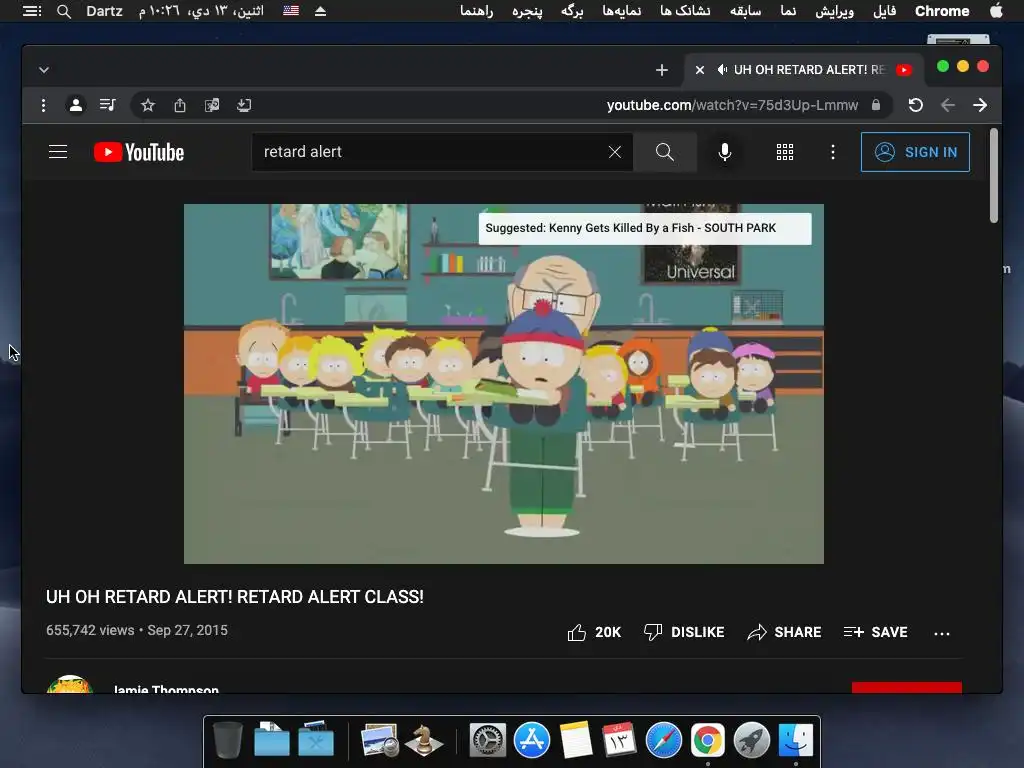
Task: Close the UH OH RETARD ALERT tab
Action: tap(699, 70)
